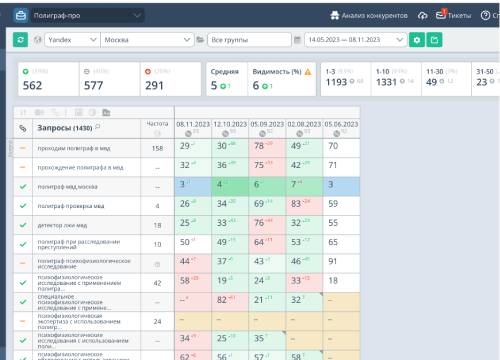Click the icon under Частота header

click(x=157, y=133)
